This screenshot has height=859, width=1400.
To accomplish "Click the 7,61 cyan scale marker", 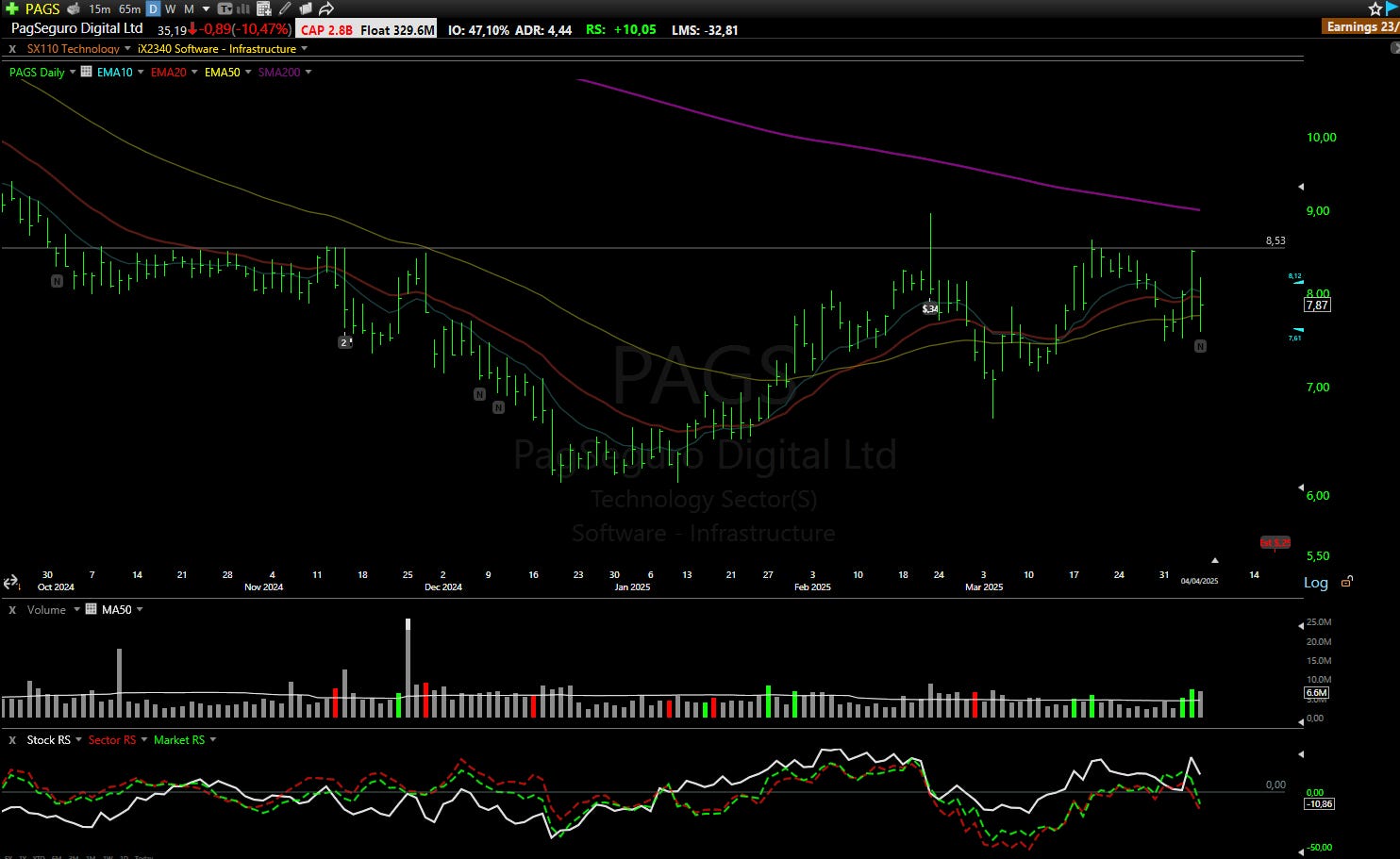I will tap(1295, 335).
